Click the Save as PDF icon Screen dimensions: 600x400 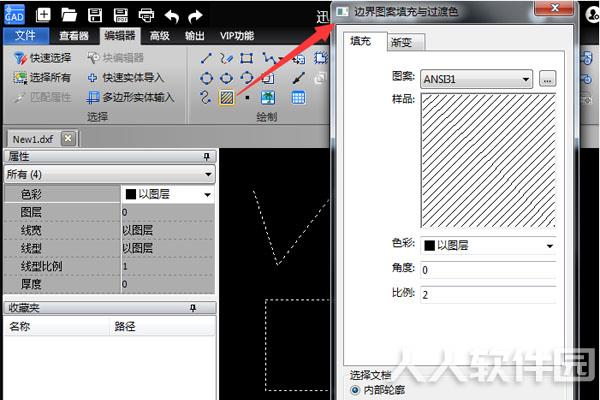coord(121,15)
